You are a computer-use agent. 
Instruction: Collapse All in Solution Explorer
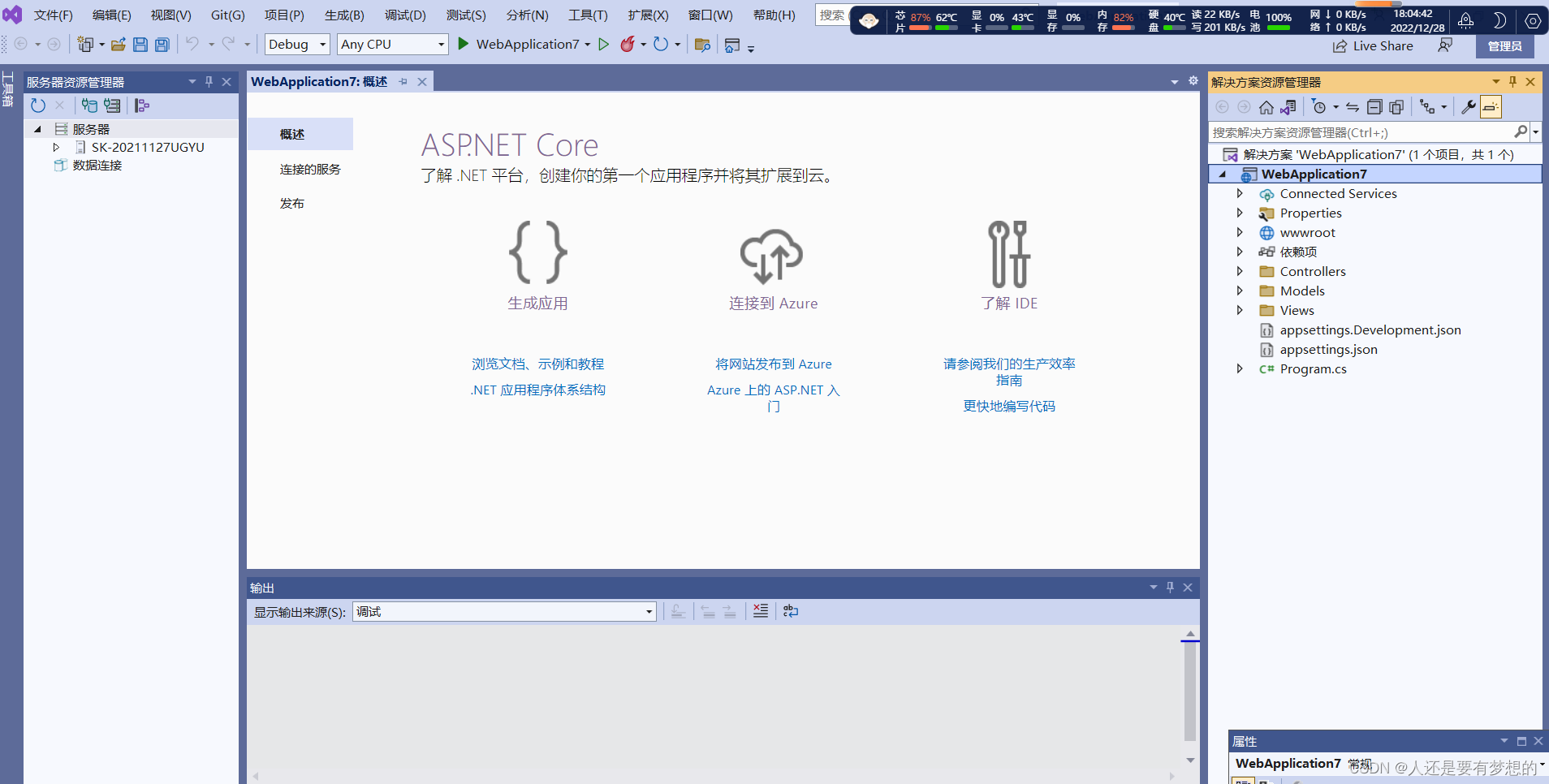click(1374, 107)
